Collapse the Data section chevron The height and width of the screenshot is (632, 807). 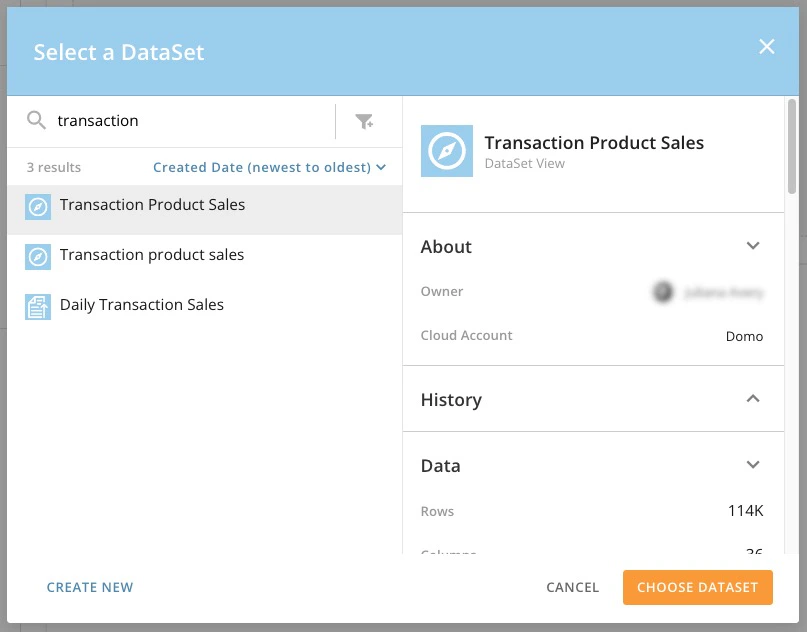tap(753, 465)
